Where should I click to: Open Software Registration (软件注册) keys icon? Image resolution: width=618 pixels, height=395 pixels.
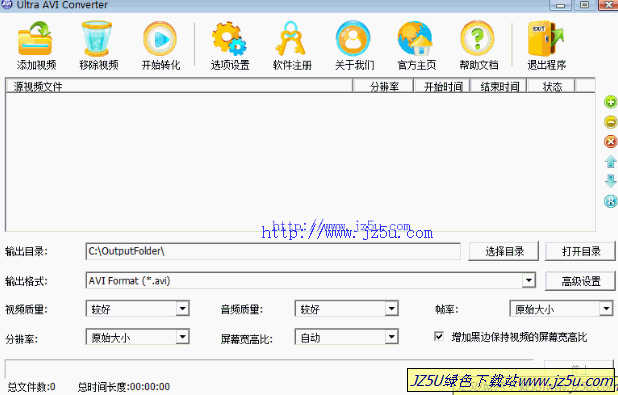pos(291,39)
